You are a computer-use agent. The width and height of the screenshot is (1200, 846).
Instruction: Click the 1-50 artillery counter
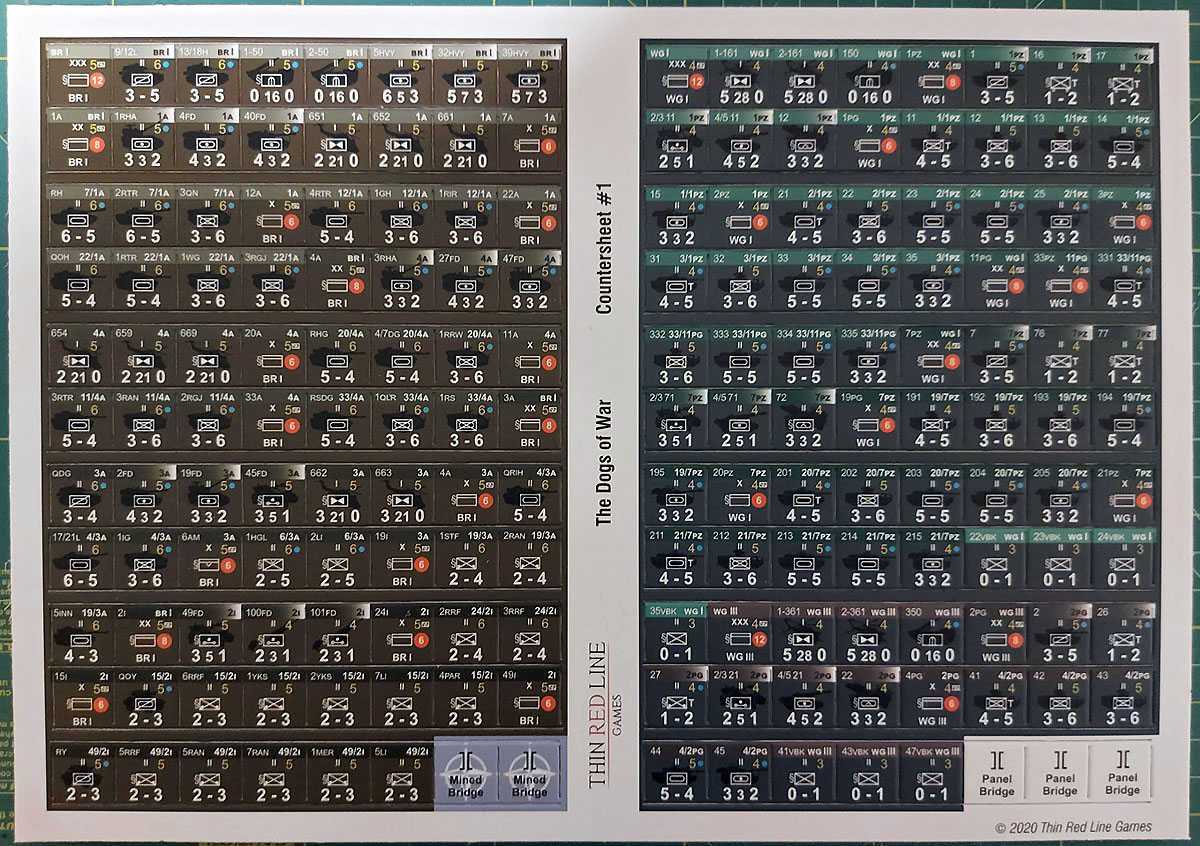(272, 74)
